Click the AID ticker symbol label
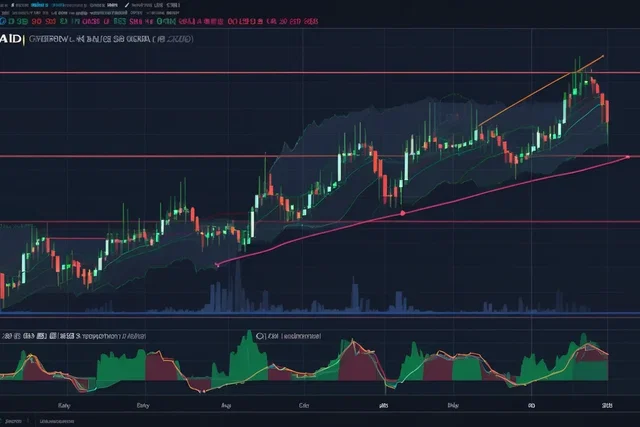The height and width of the screenshot is (427, 640). click(x=10, y=39)
